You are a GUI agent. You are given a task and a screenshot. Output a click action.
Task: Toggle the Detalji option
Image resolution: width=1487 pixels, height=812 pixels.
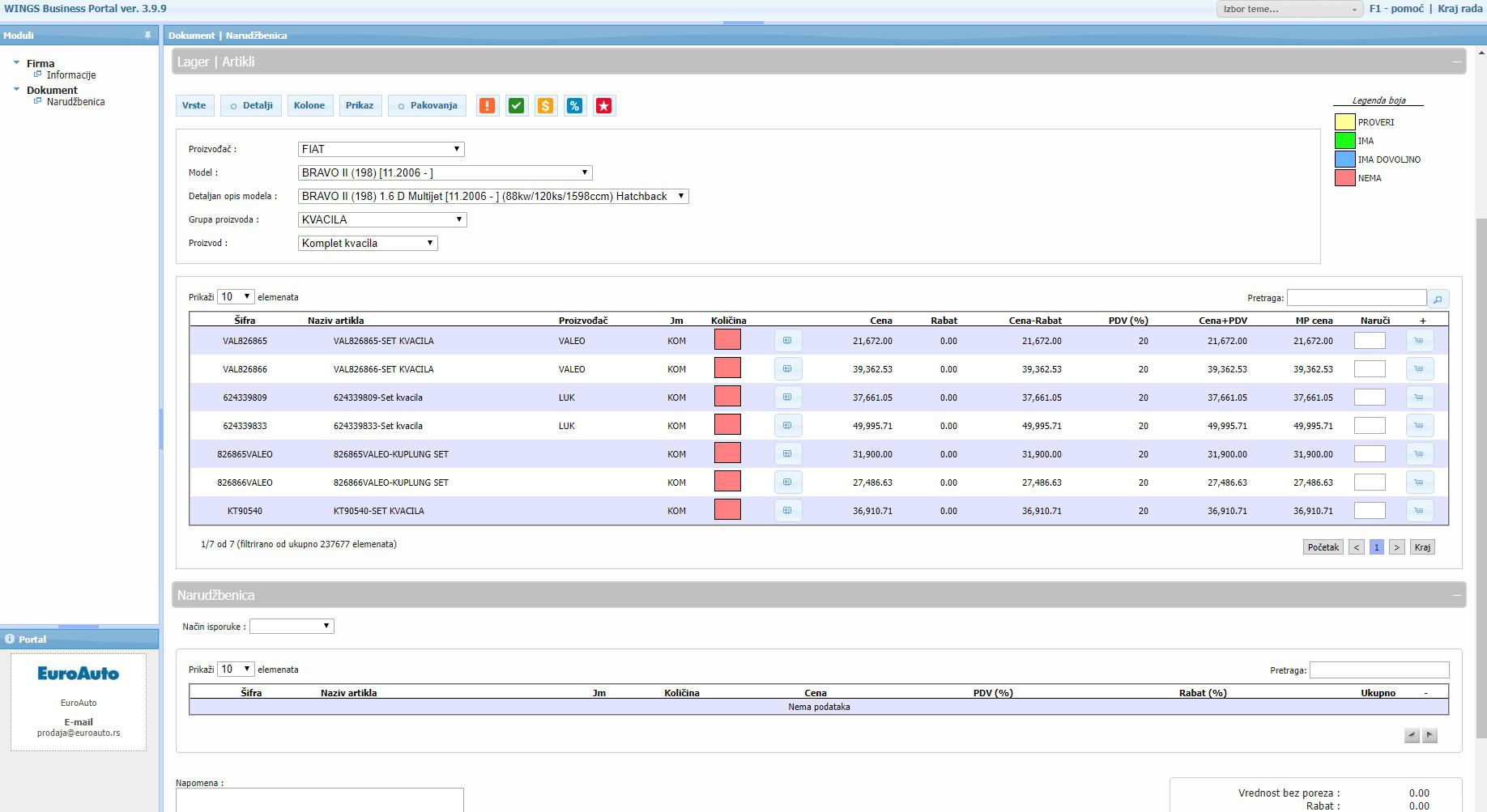[251, 106]
